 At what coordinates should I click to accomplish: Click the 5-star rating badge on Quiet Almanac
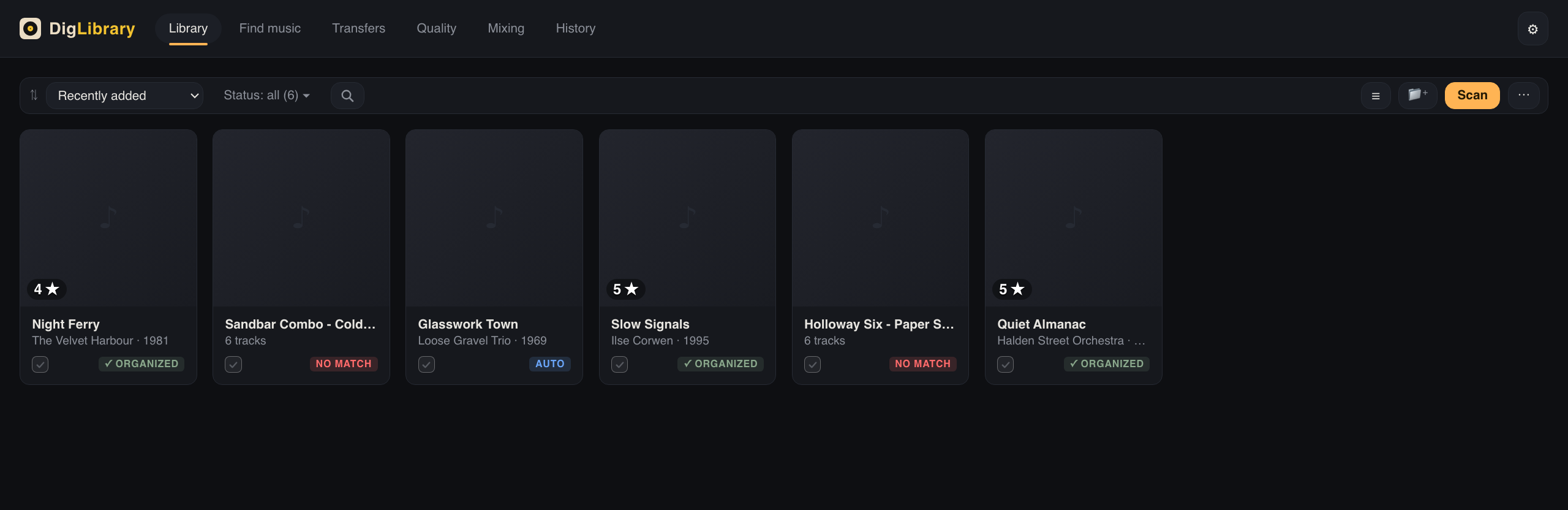pos(1012,289)
